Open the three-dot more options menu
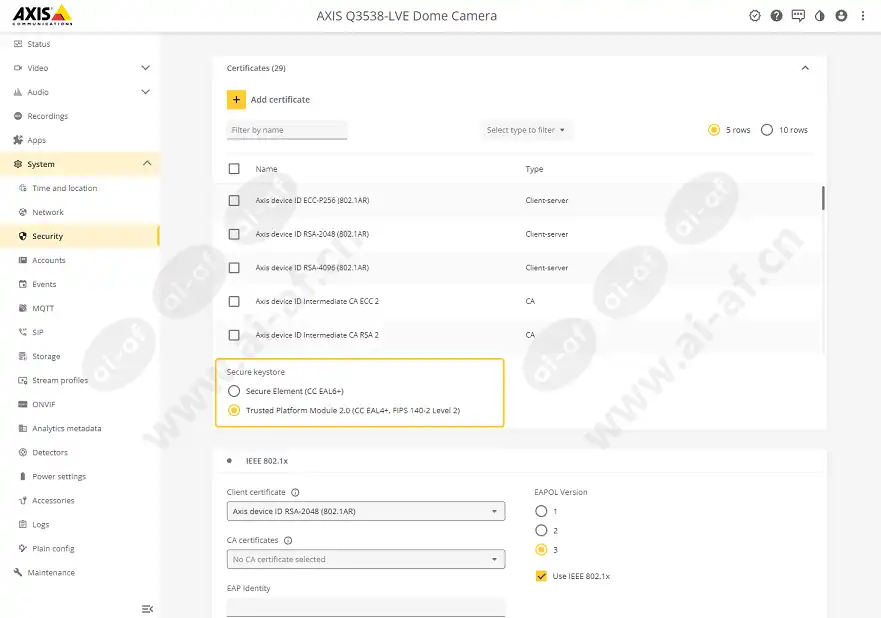881x618 pixels. click(862, 16)
